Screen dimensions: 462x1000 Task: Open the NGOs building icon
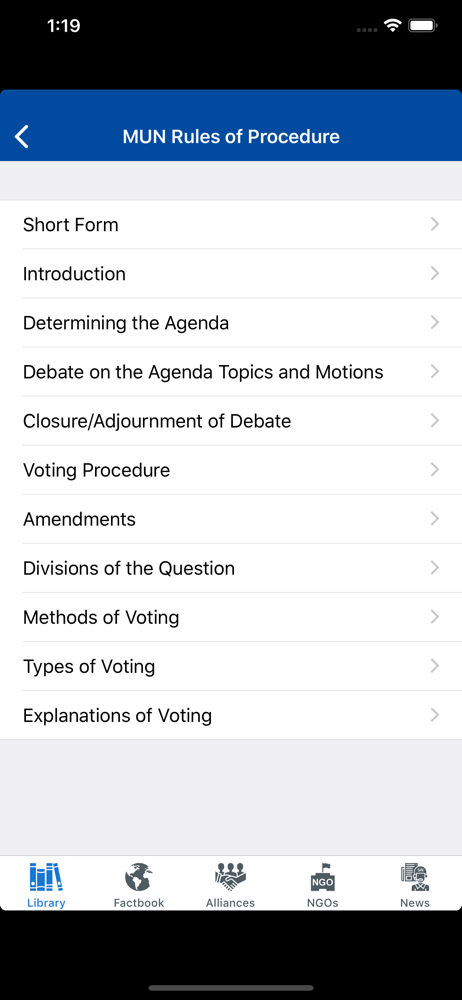pyautogui.click(x=322, y=877)
